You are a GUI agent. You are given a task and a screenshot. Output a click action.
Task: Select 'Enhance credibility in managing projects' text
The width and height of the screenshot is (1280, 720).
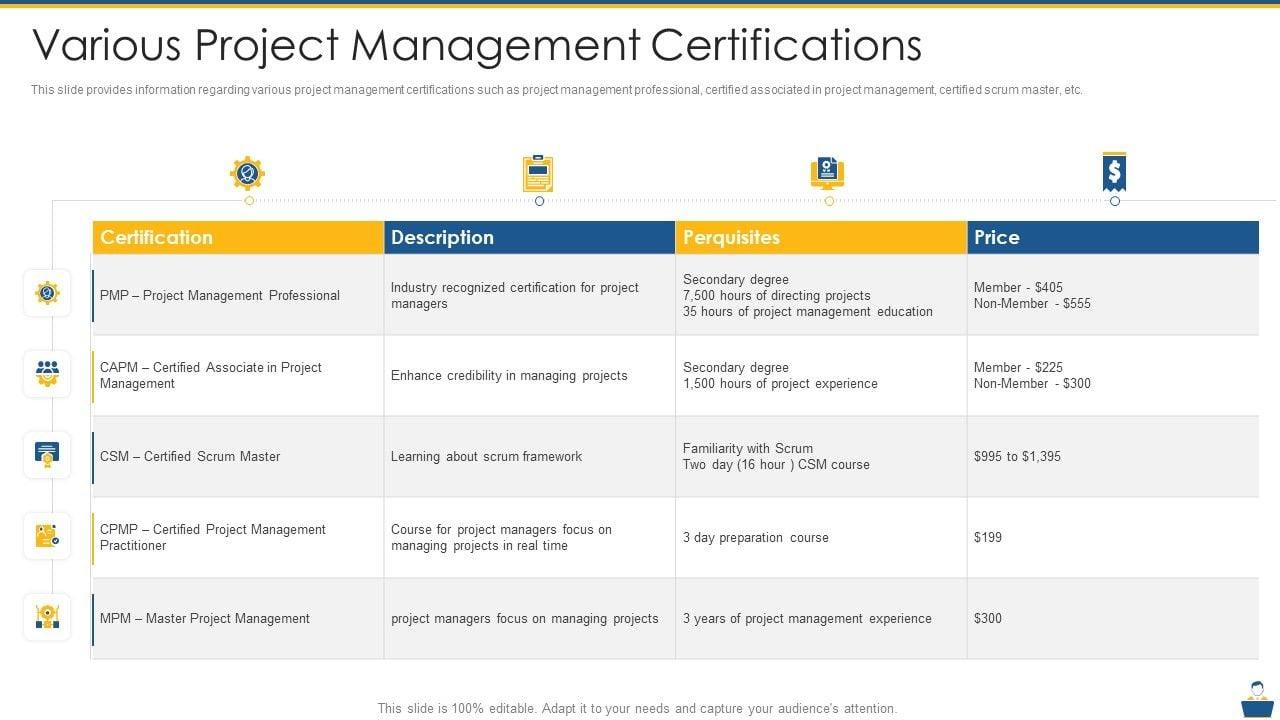click(x=509, y=375)
